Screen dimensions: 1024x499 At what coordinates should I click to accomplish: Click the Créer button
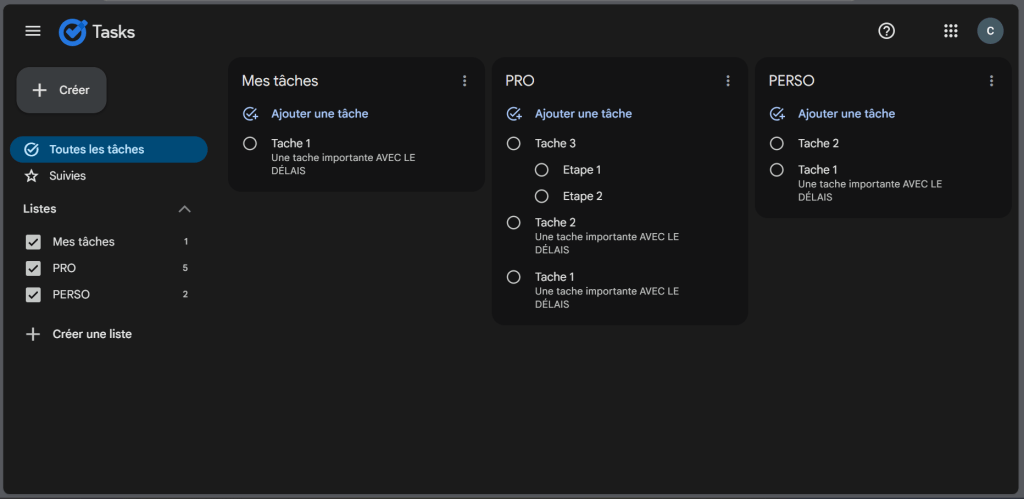[62, 90]
